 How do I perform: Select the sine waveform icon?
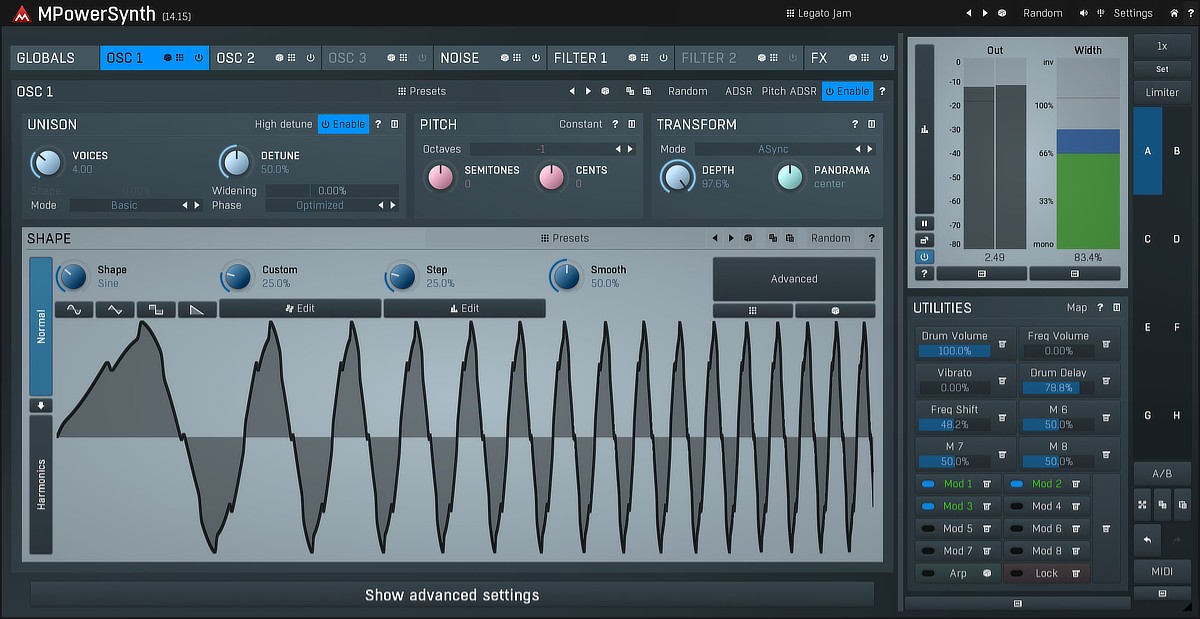coord(74,309)
